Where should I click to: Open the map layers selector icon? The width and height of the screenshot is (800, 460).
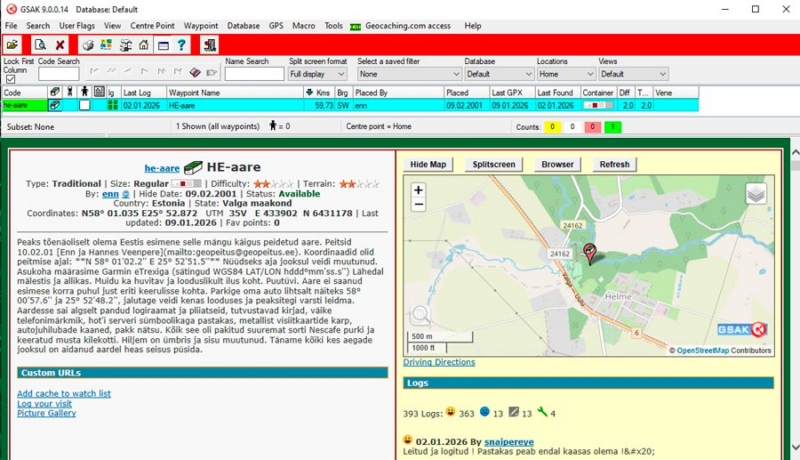point(756,194)
